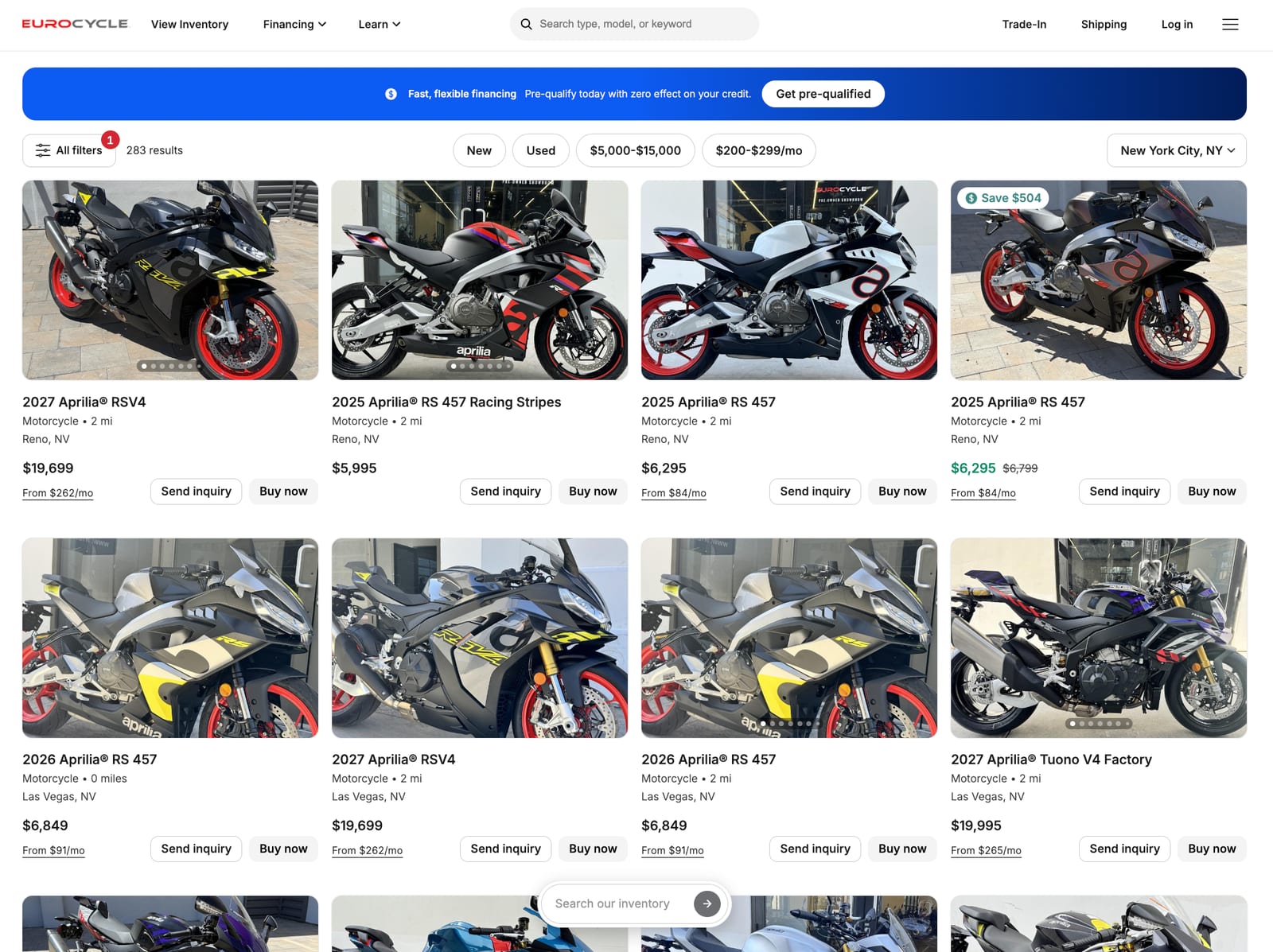Click From $265/mo financing link

(x=986, y=850)
